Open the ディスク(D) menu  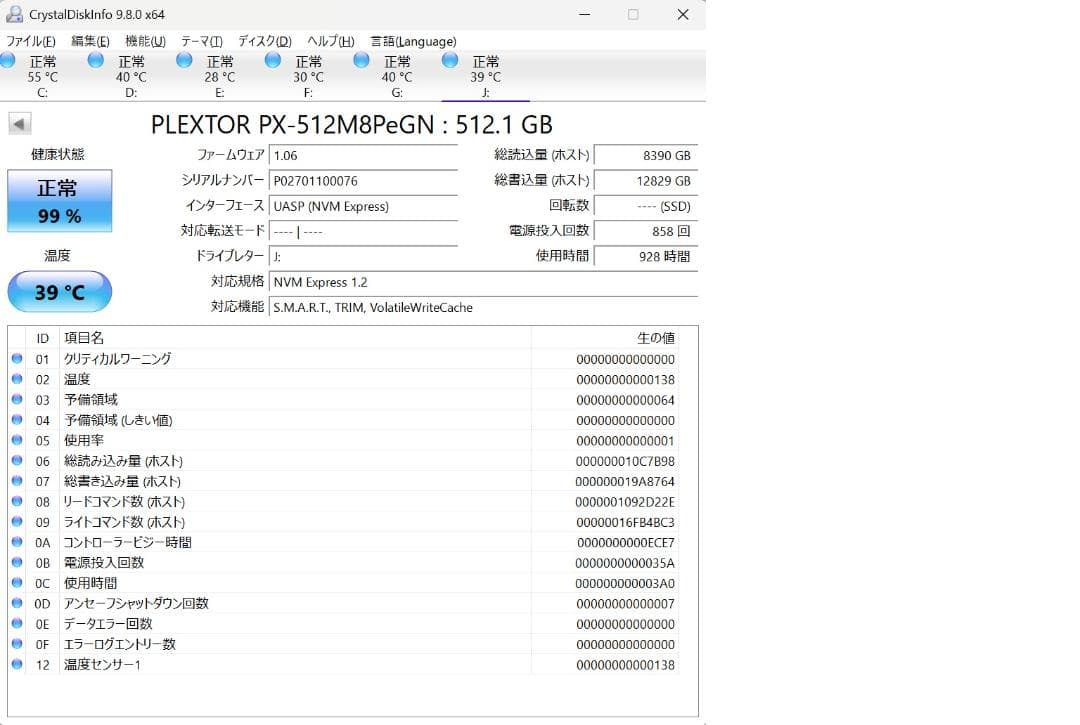pos(265,41)
